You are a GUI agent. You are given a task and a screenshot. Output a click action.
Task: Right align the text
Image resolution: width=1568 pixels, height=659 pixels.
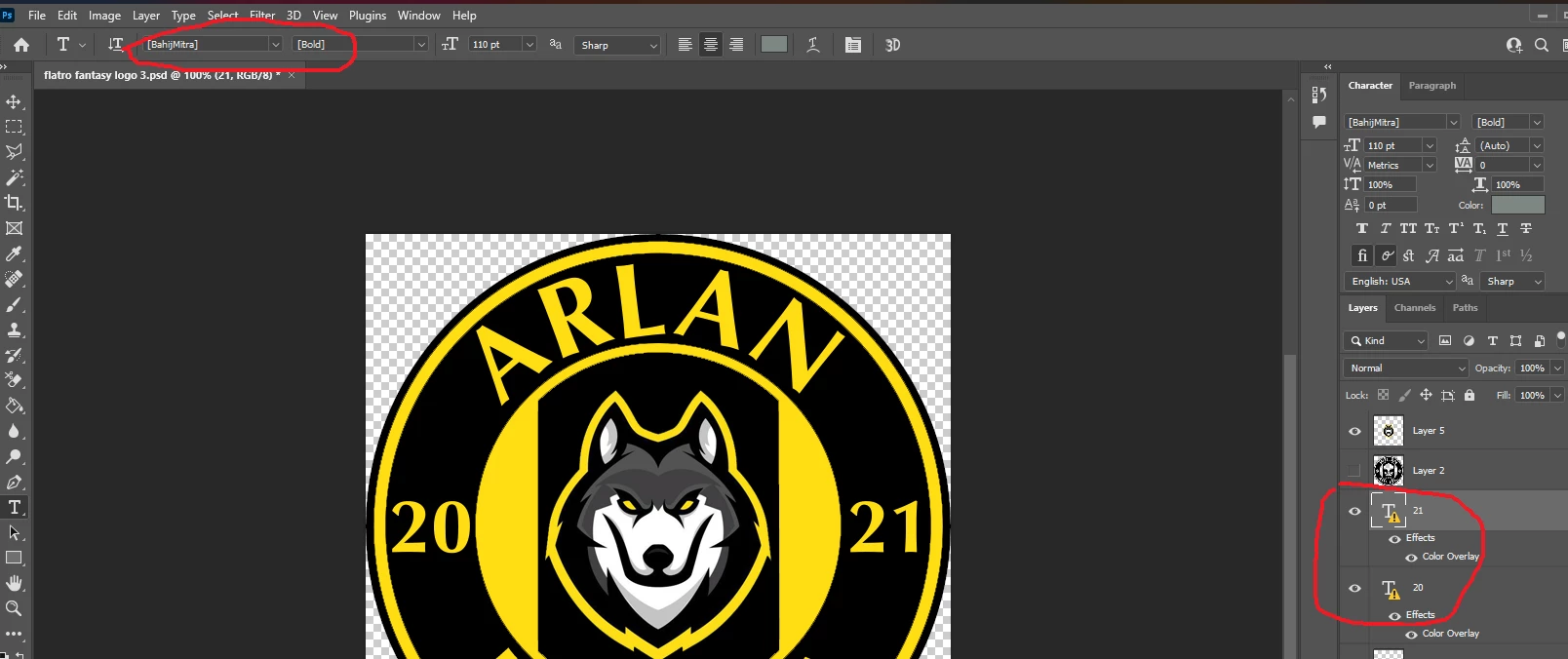pyautogui.click(x=736, y=44)
